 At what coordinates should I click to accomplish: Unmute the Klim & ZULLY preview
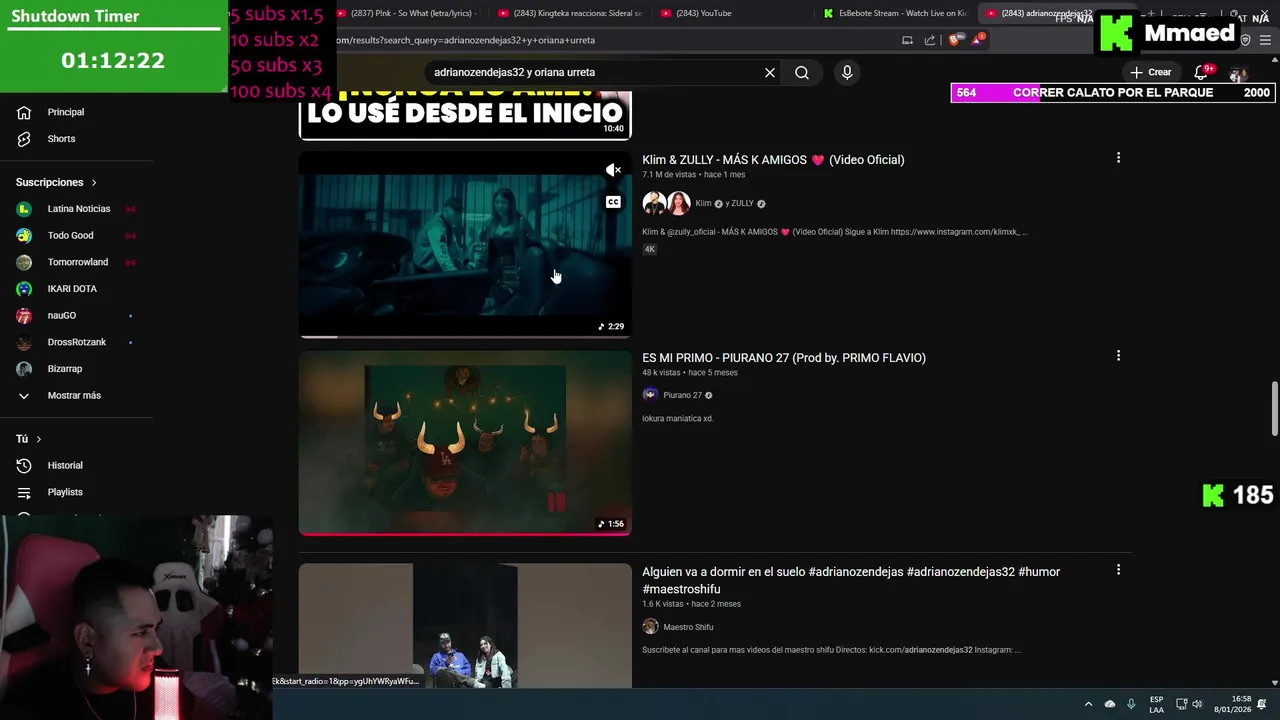click(613, 170)
